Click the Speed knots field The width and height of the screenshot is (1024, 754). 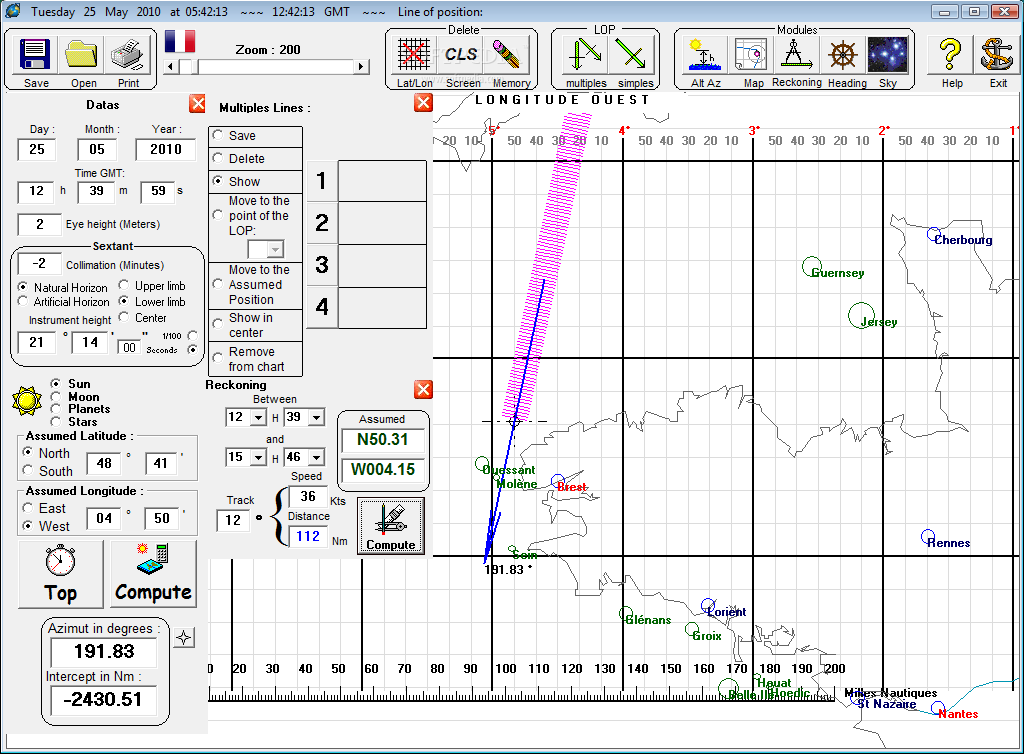[308, 496]
